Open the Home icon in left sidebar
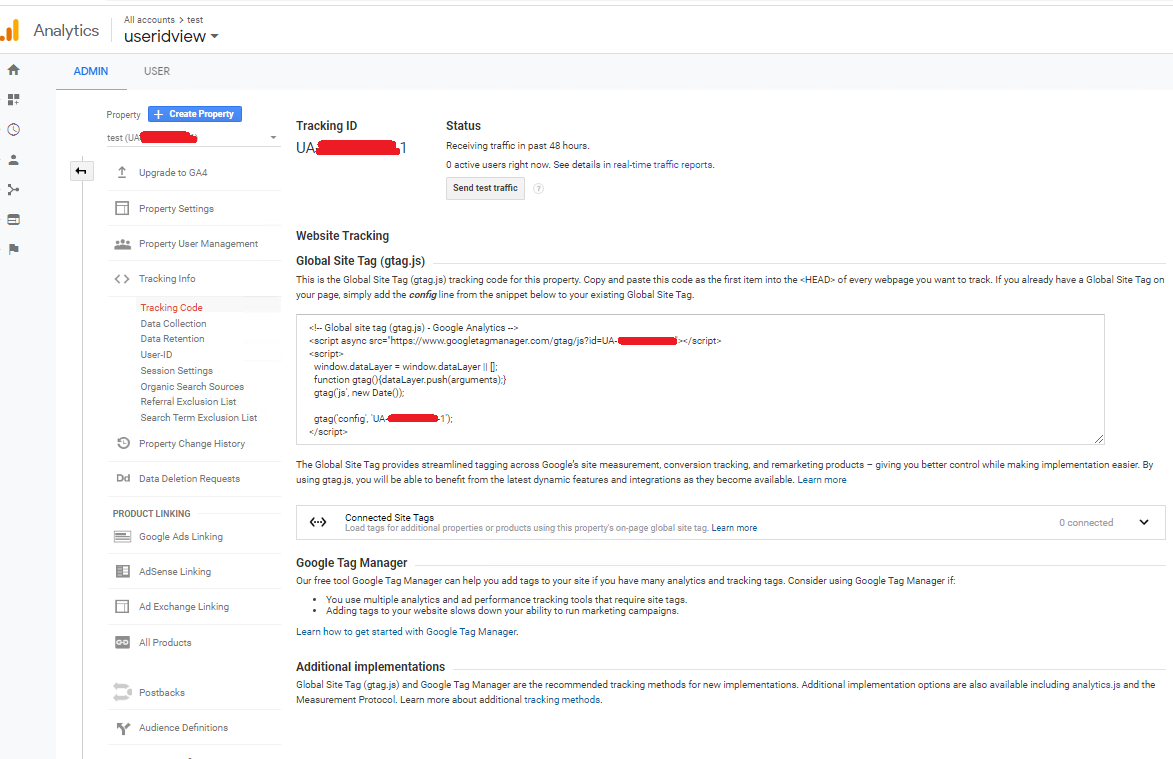Viewport: 1173px width, 759px height. click(13, 70)
